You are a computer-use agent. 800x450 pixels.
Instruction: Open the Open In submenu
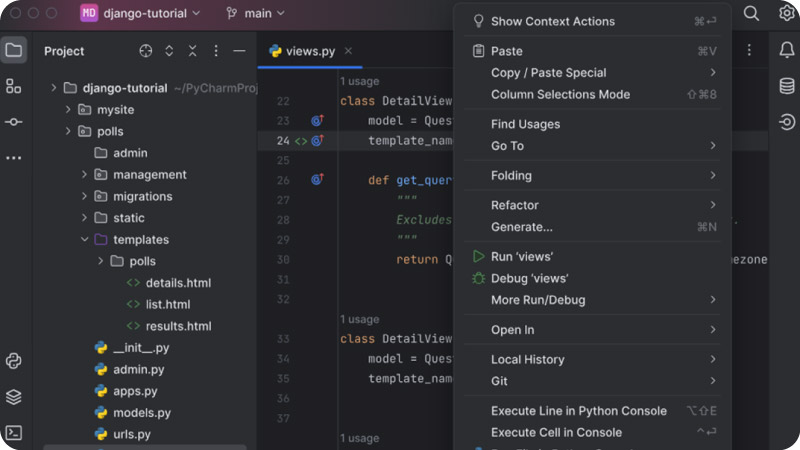pyautogui.click(x=592, y=330)
